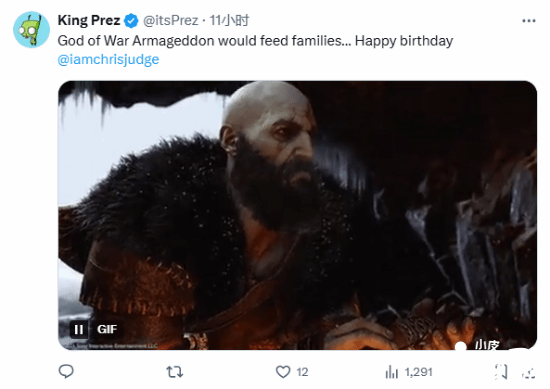Viewport: 550px width, 389px height.
Task: Open view analytics bar chart icon
Action: [391, 372]
